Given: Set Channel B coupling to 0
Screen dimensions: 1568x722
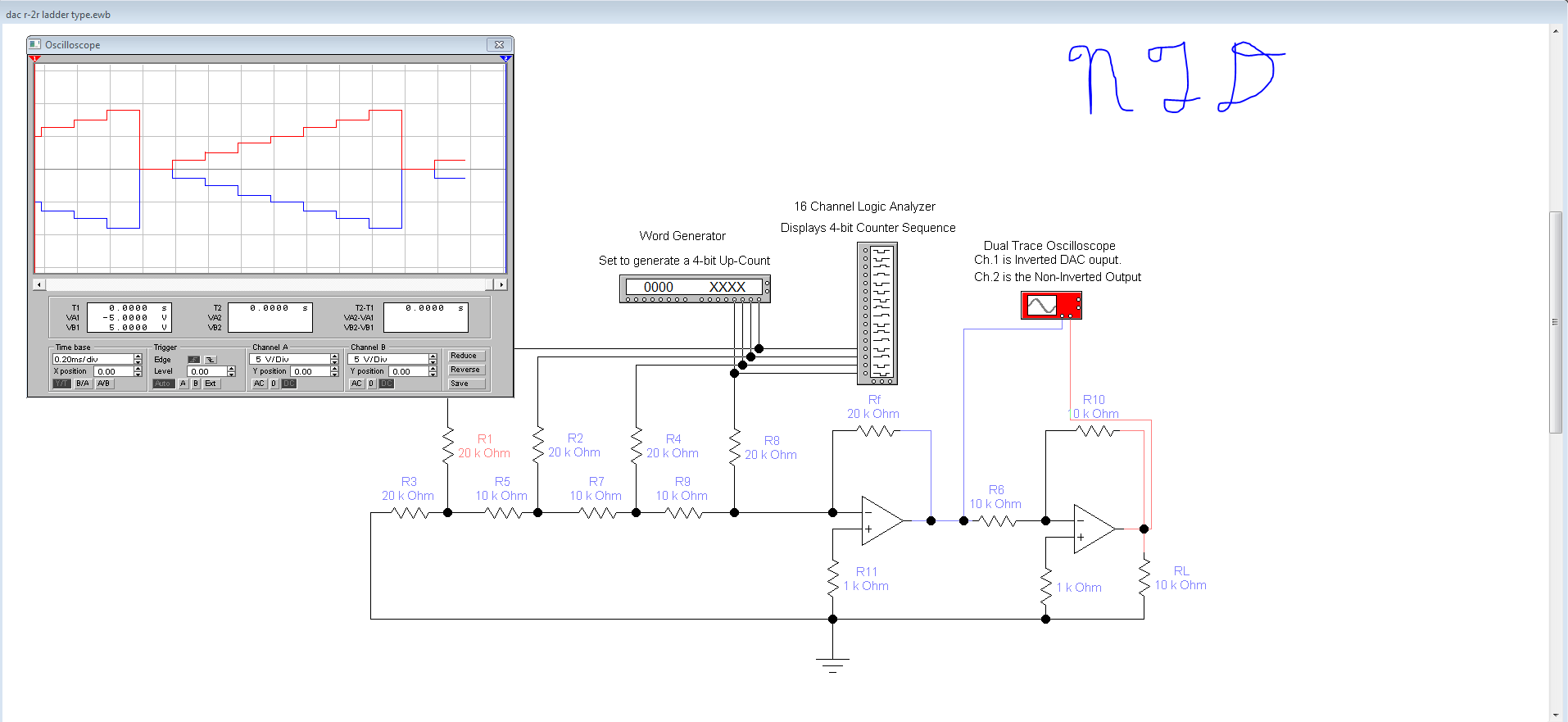Looking at the screenshot, I should pyautogui.click(x=371, y=384).
